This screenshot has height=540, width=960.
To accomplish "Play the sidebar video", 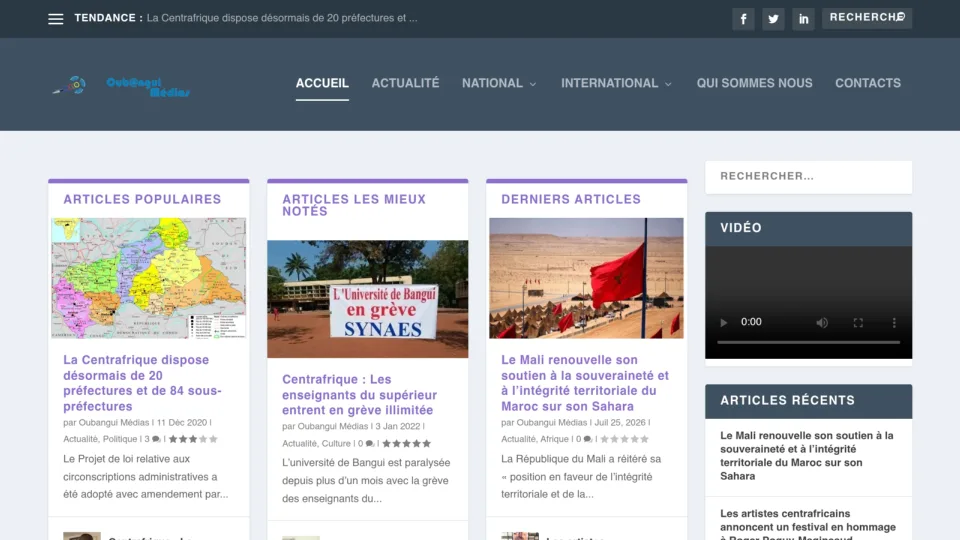I will [724, 323].
